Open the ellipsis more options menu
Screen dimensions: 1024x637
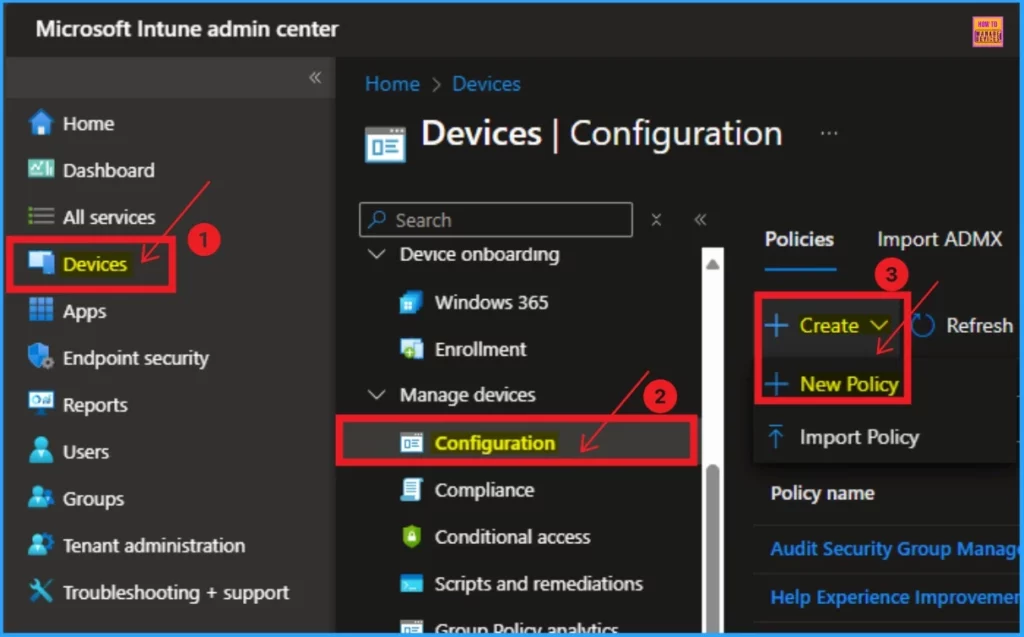pyautogui.click(x=829, y=133)
